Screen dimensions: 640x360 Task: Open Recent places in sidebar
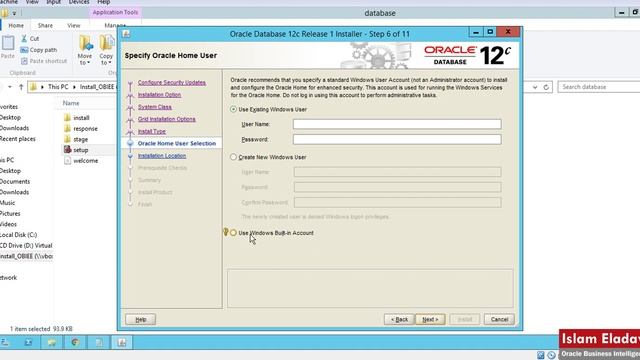(18, 139)
